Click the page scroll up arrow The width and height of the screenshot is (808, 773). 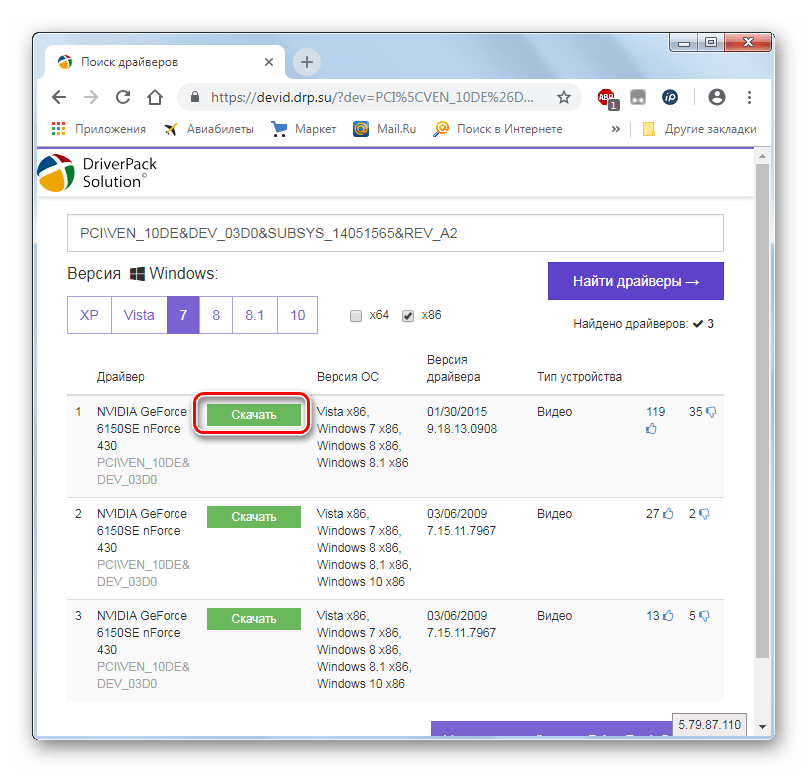762,156
